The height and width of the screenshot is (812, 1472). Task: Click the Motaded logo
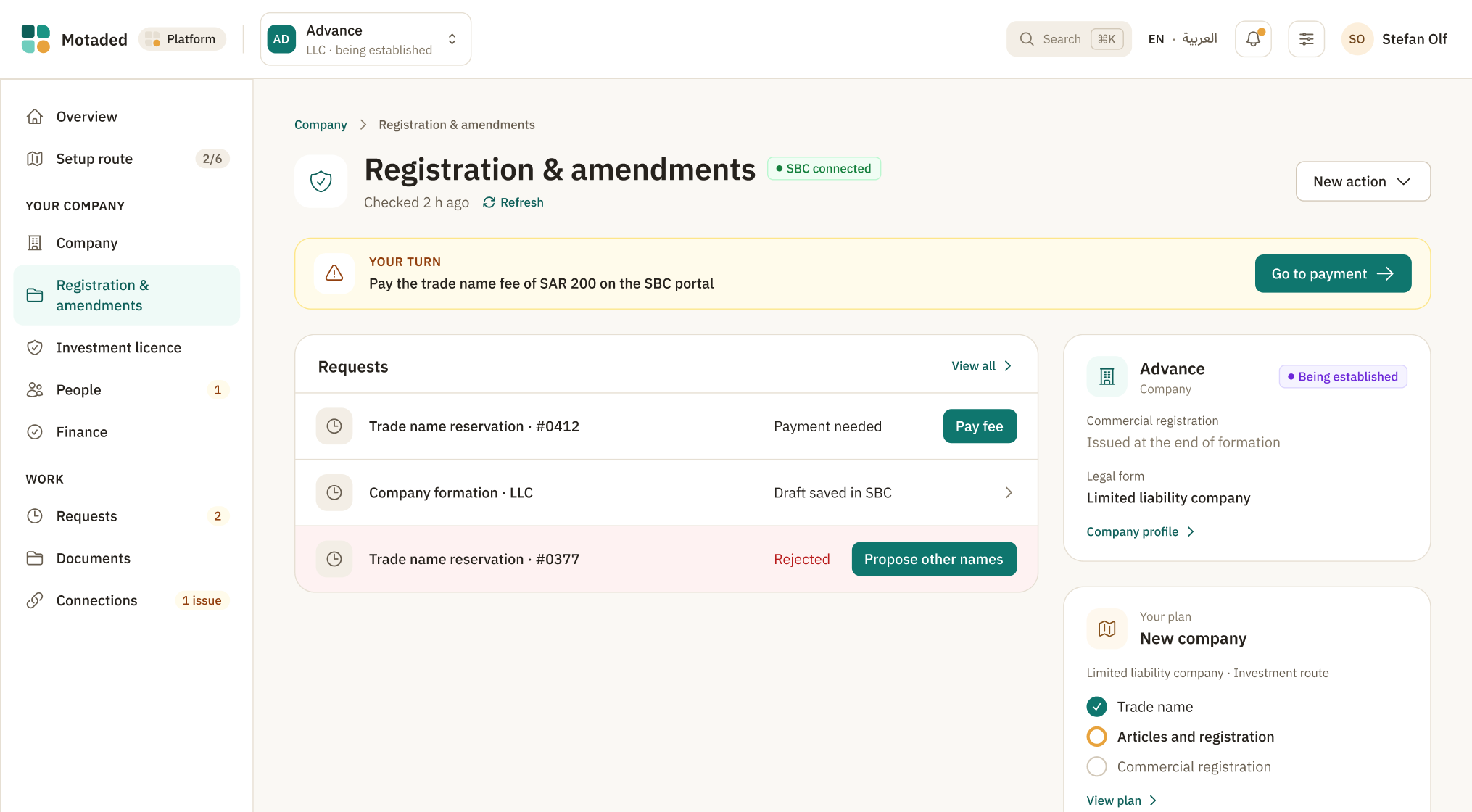[36, 39]
